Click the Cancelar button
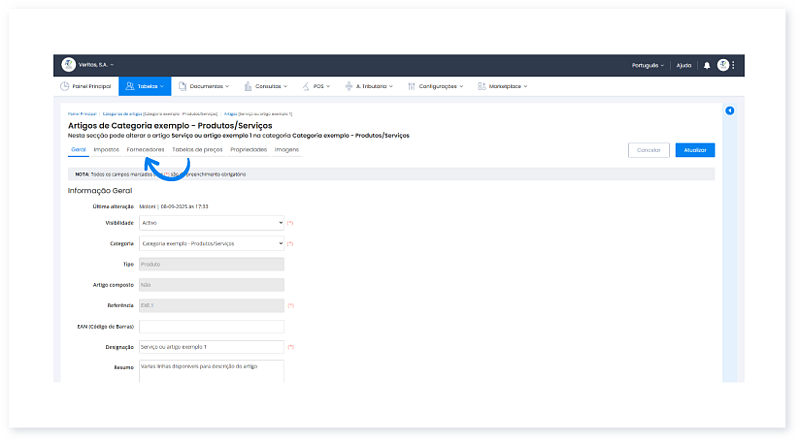Screen dimensions: 800x442 pyautogui.click(x=649, y=150)
